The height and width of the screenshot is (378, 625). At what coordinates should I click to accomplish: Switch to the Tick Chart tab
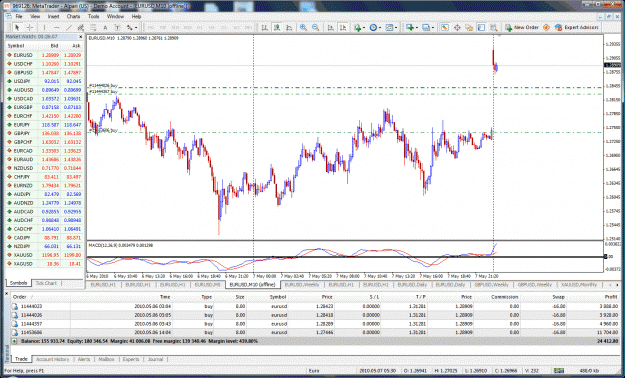(46, 283)
